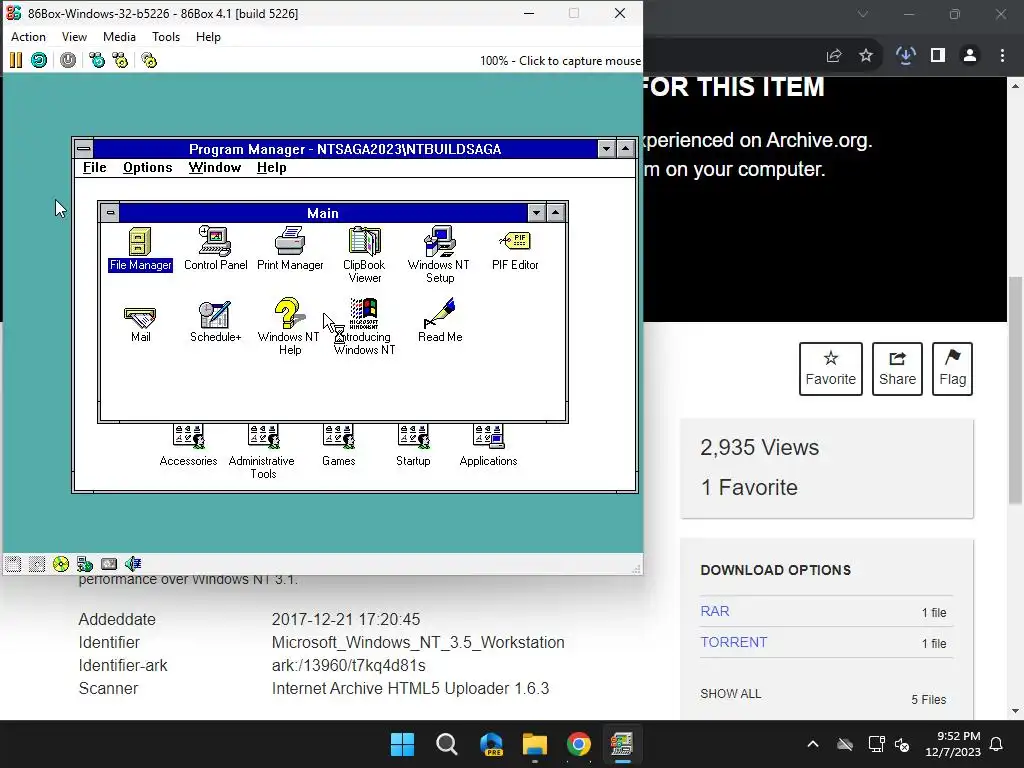
Task: Open 86Box View menu
Action: (74, 37)
